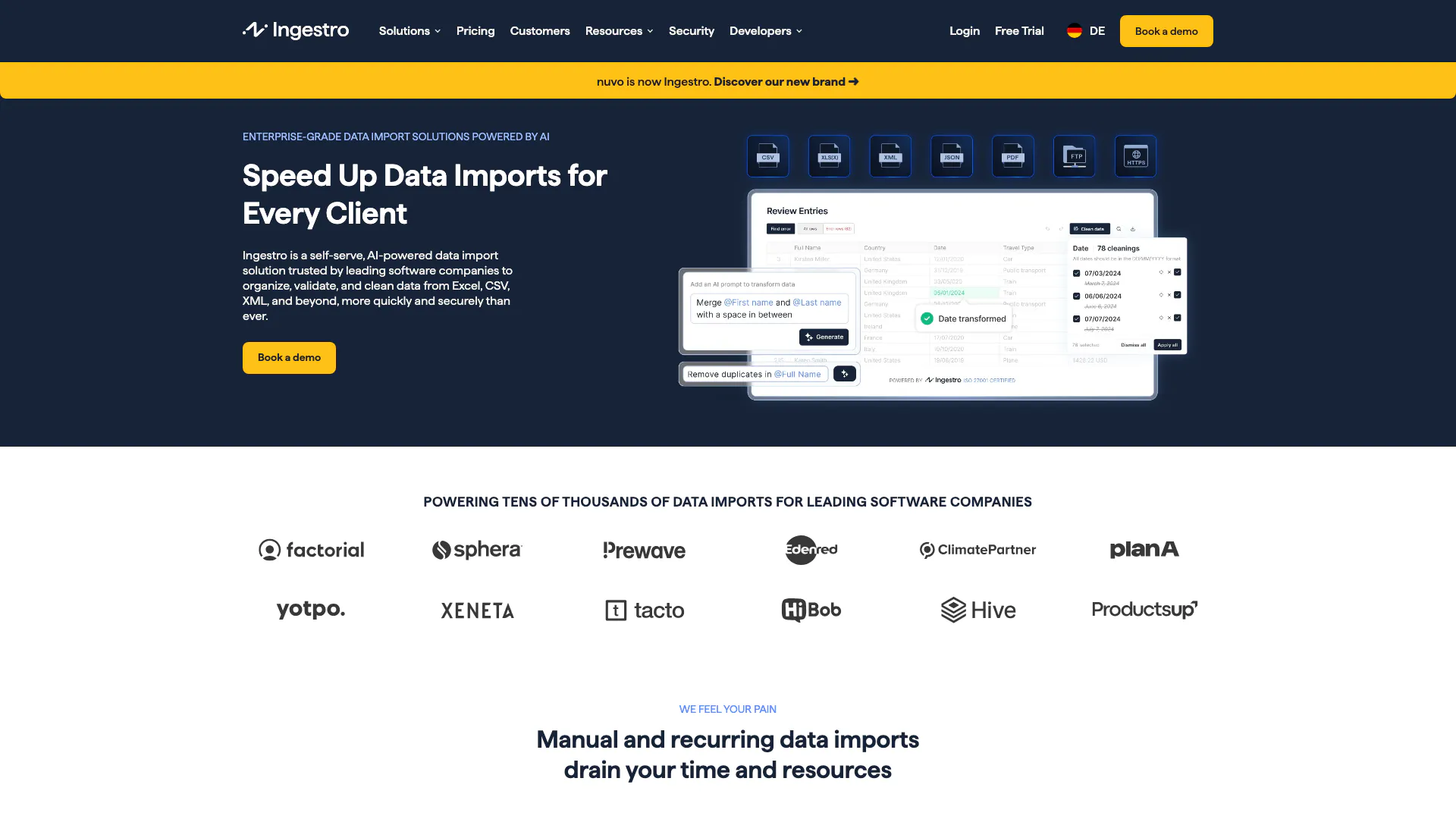Switch to the Error rows (82) tab

tap(838, 228)
